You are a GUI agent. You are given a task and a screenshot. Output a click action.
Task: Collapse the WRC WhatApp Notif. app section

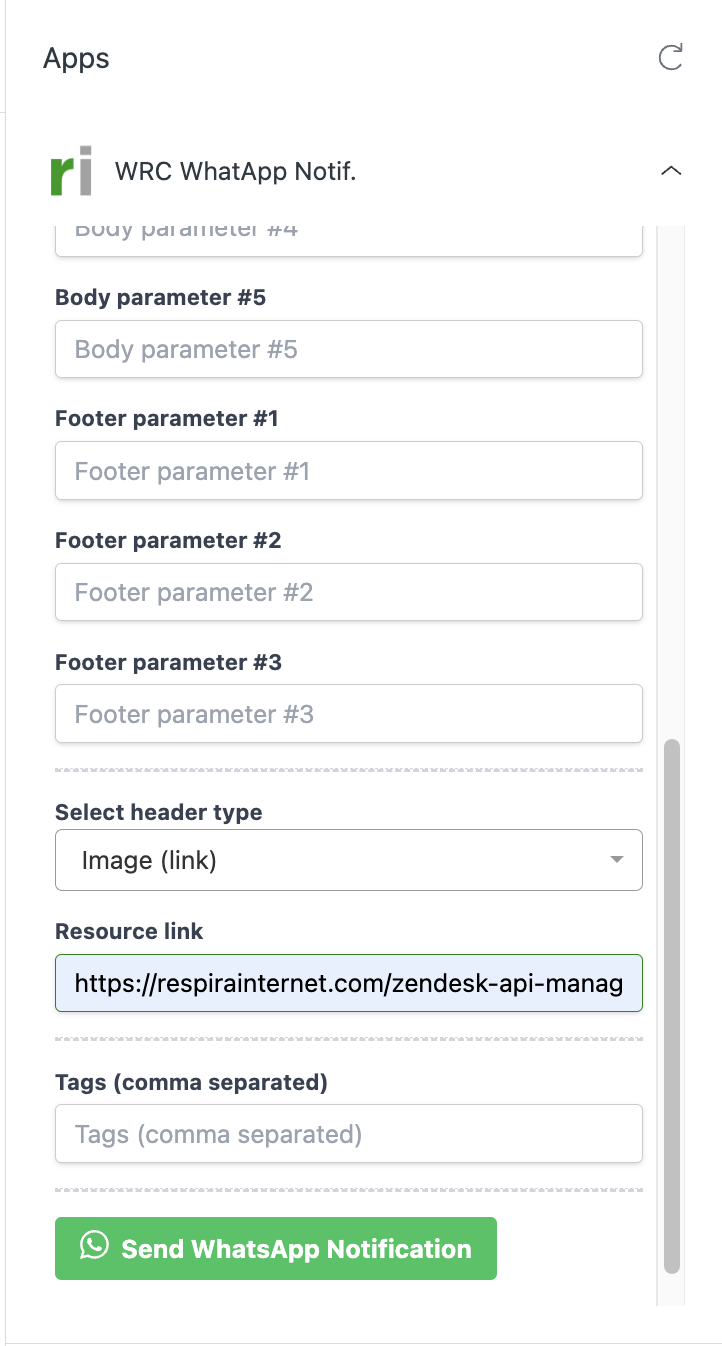pos(670,170)
